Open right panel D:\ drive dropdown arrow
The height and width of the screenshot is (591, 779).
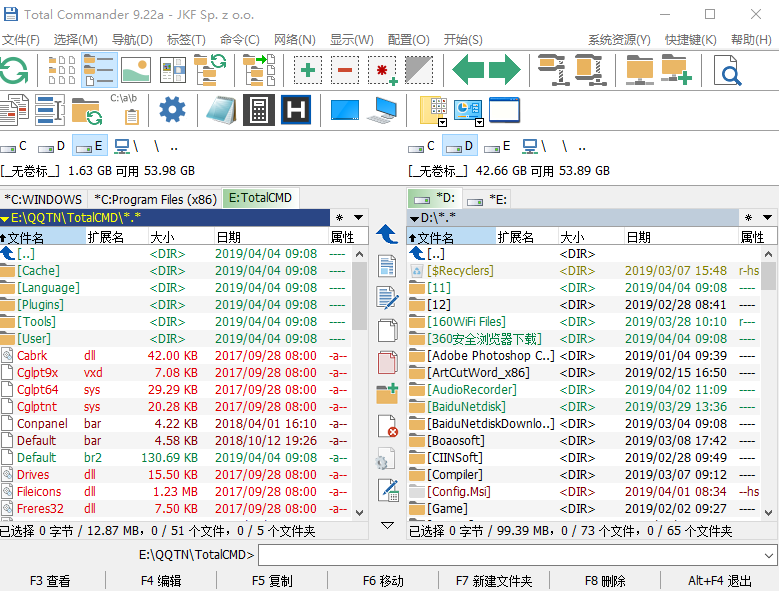414,218
